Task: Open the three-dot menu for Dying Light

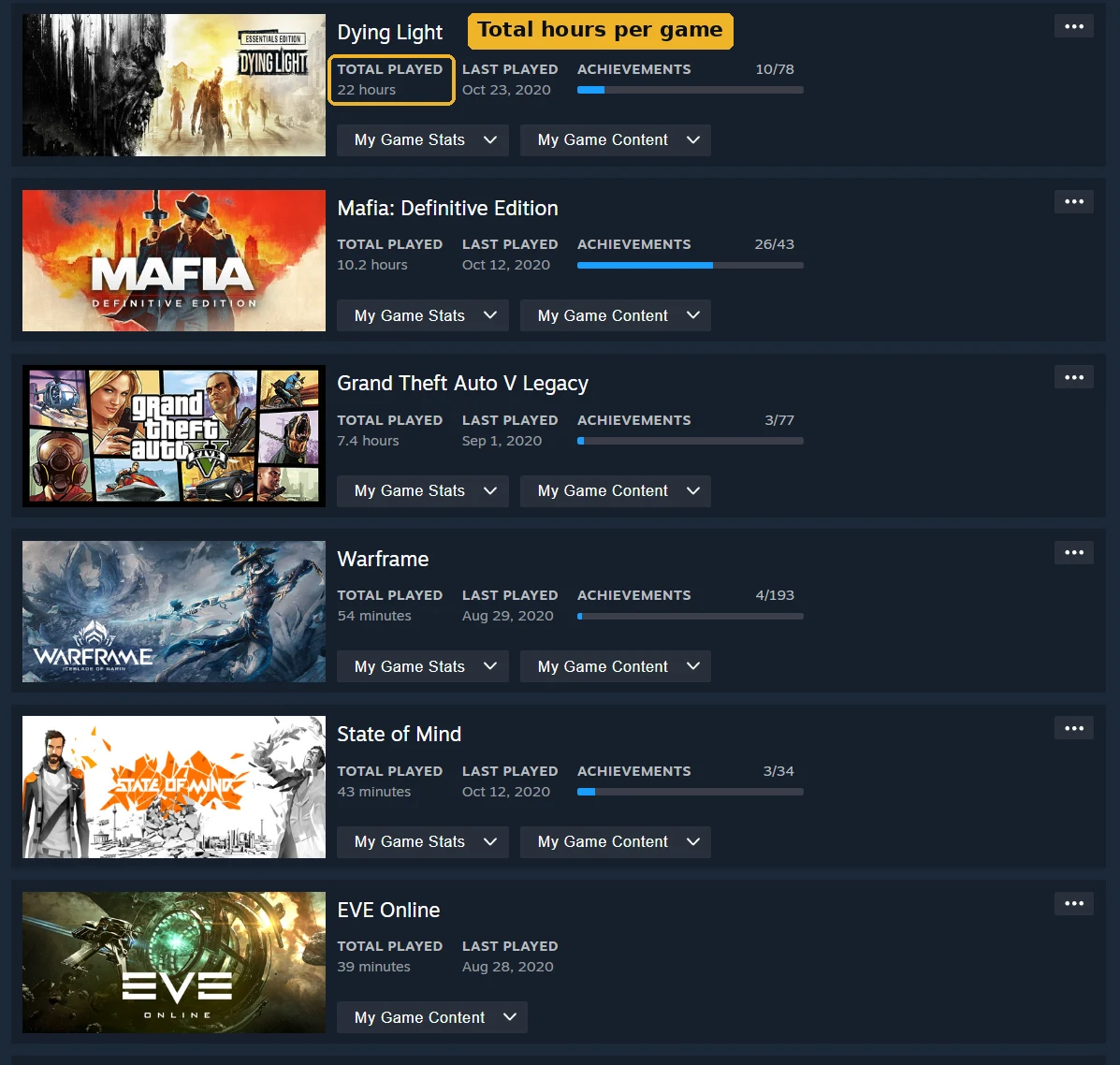Action: coord(1073,26)
